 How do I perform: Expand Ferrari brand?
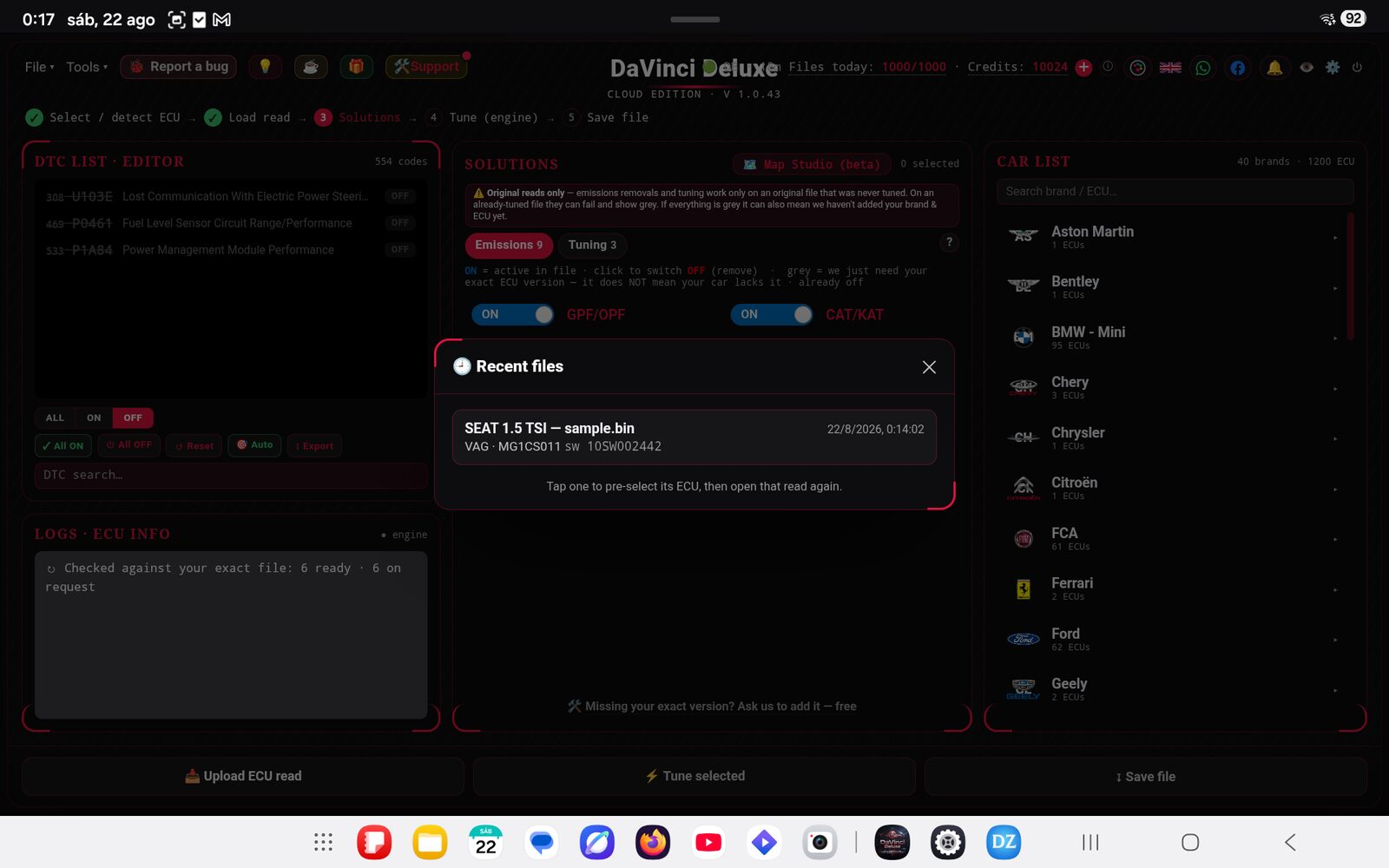coord(1174,589)
